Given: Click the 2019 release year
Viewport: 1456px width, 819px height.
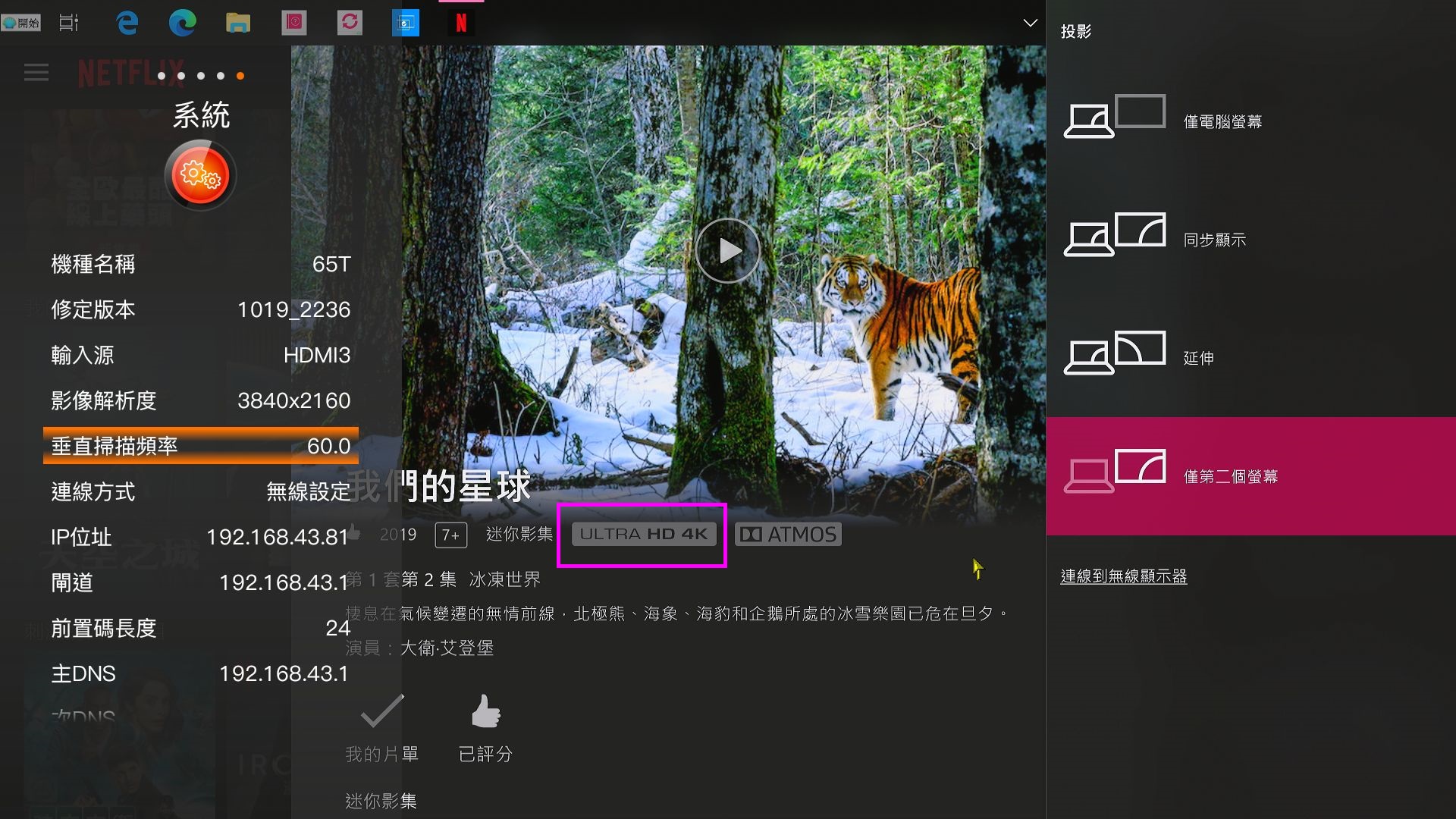Looking at the screenshot, I should (398, 535).
